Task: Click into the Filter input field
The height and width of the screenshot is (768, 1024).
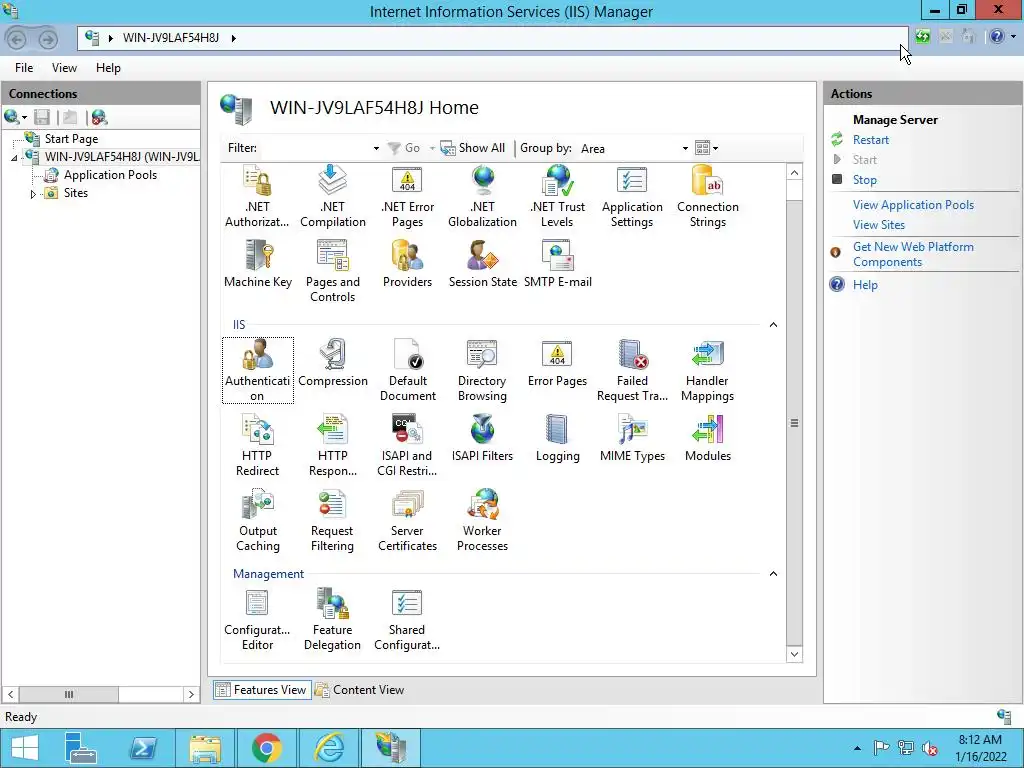Action: (315, 148)
